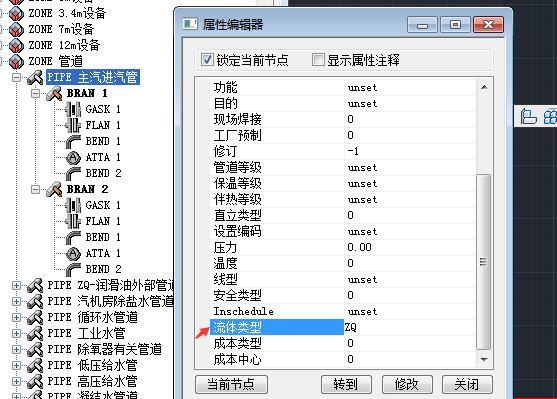Click the FLAN 1 flange icon under BRAN 1

point(73,125)
